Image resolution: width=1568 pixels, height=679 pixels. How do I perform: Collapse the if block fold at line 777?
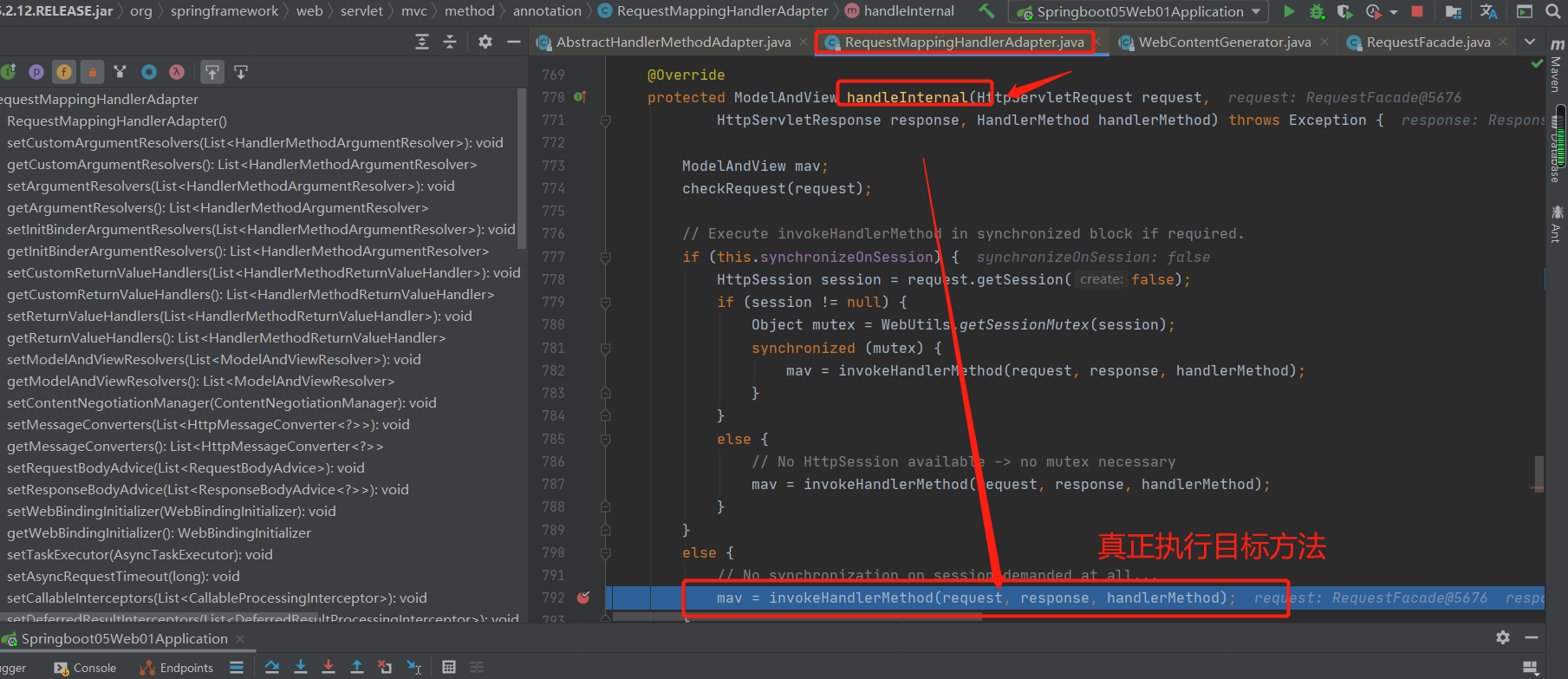click(605, 258)
